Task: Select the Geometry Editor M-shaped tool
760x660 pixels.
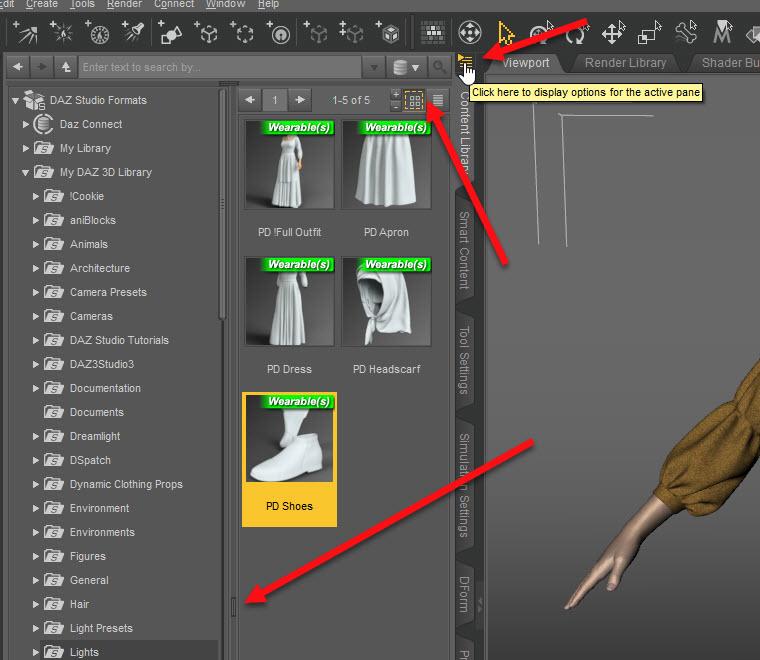Action: (722, 33)
